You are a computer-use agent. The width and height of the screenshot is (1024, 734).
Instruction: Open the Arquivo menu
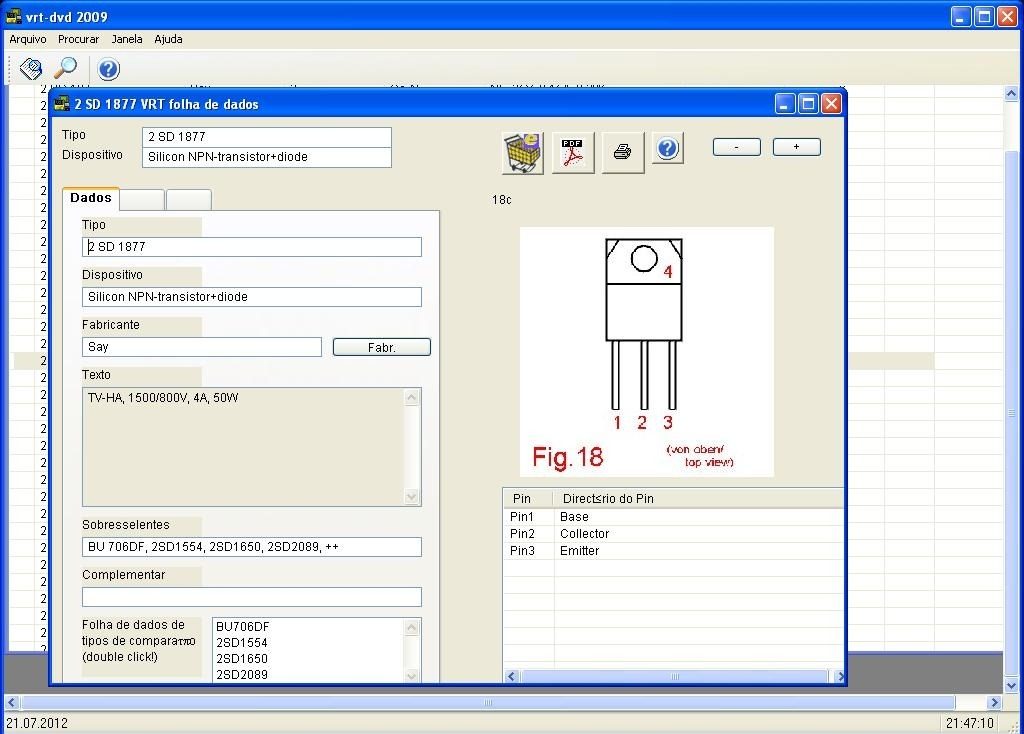coord(27,39)
